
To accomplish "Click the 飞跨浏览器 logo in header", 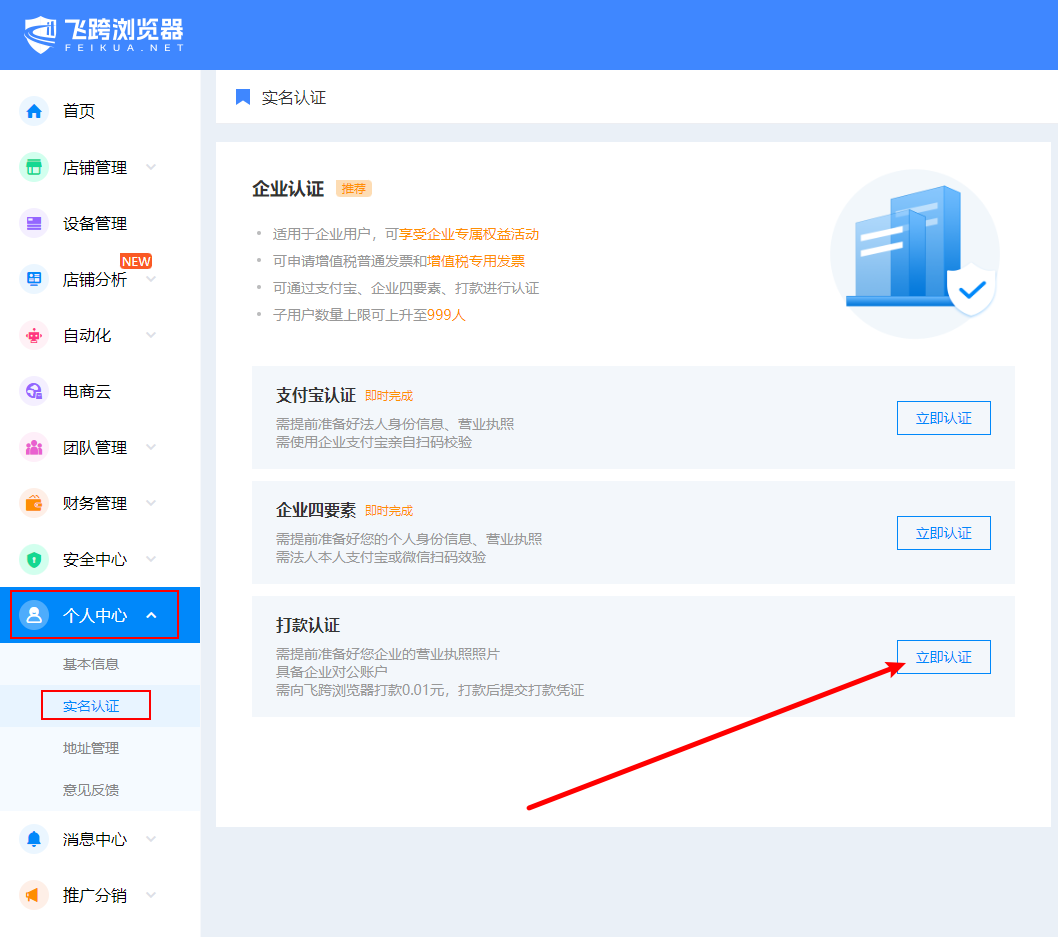I will [104, 34].
